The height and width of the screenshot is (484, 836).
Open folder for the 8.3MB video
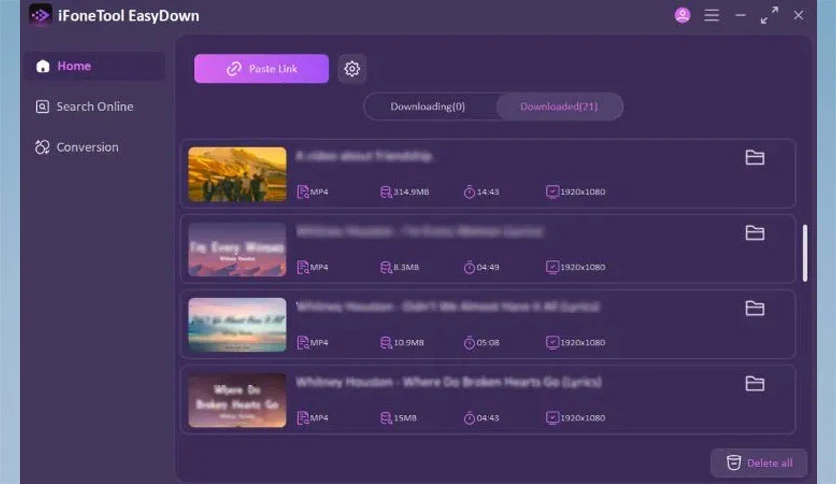754,232
